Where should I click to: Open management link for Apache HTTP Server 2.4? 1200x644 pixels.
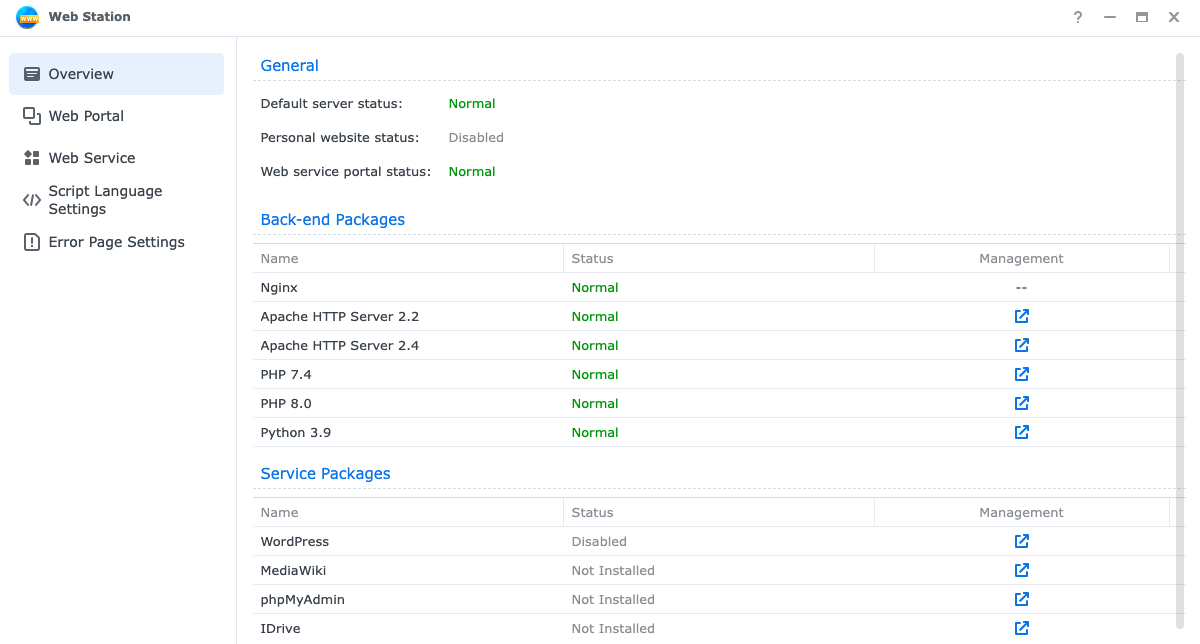click(x=1021, y=345)
